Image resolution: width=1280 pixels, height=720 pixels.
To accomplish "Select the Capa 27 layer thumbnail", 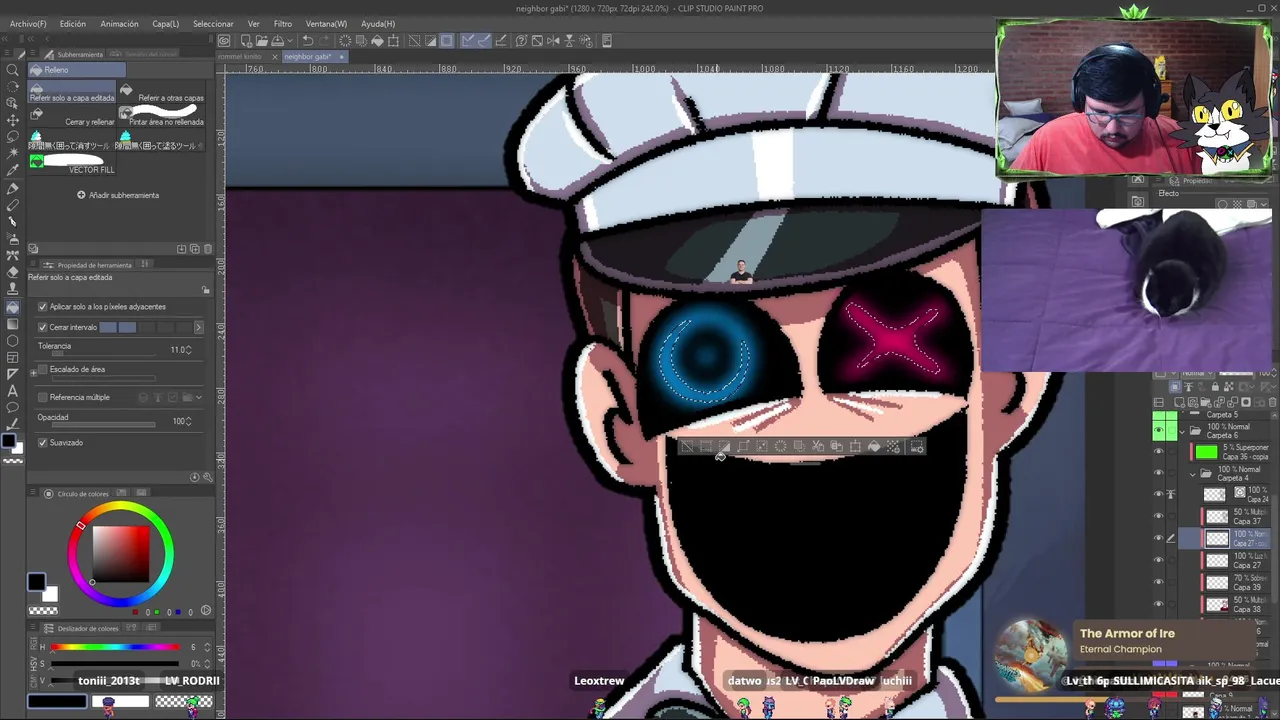I will pos(1217,560).
